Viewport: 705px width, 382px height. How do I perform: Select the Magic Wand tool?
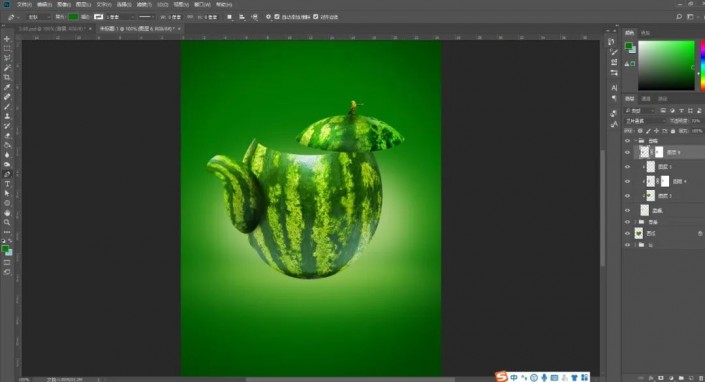(x=7, y=68)
